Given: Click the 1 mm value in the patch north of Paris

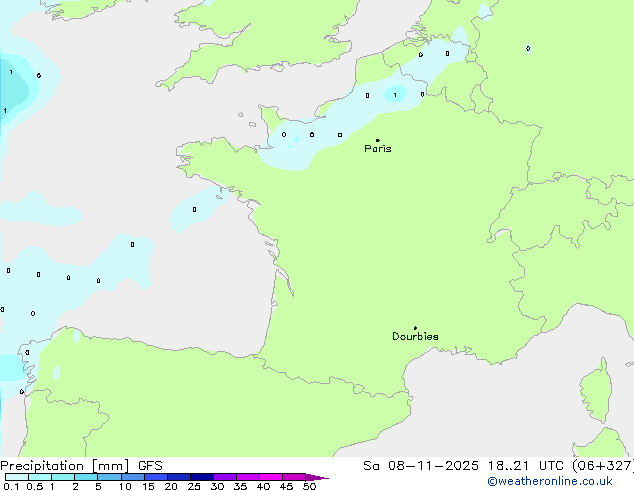Looking at the screenshot, I should pyautogui.click(x=395, y=95).
